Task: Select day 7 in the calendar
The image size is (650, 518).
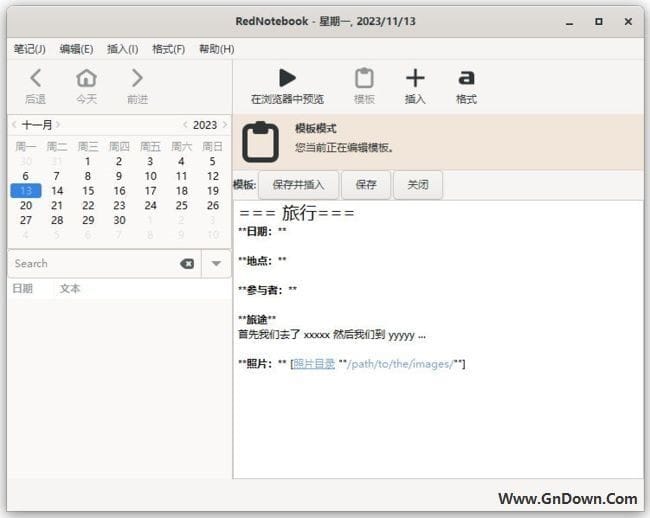Action: tap(56, 176)
